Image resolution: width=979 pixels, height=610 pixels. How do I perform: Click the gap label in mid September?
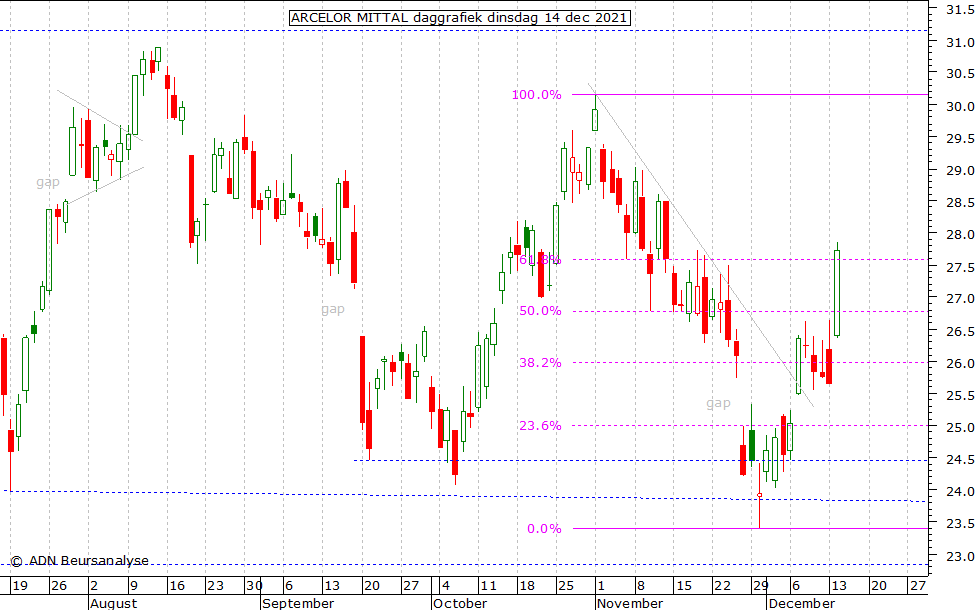pyautogui.click(x=333, y=309)
